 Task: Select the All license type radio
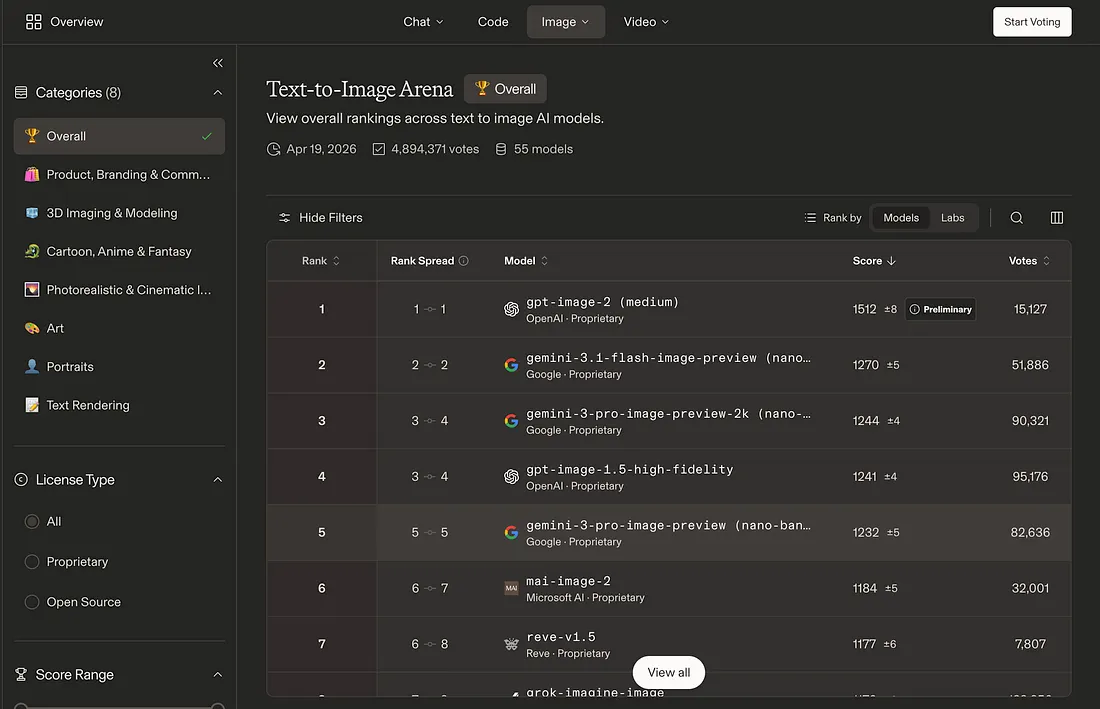tap(32, 522)
